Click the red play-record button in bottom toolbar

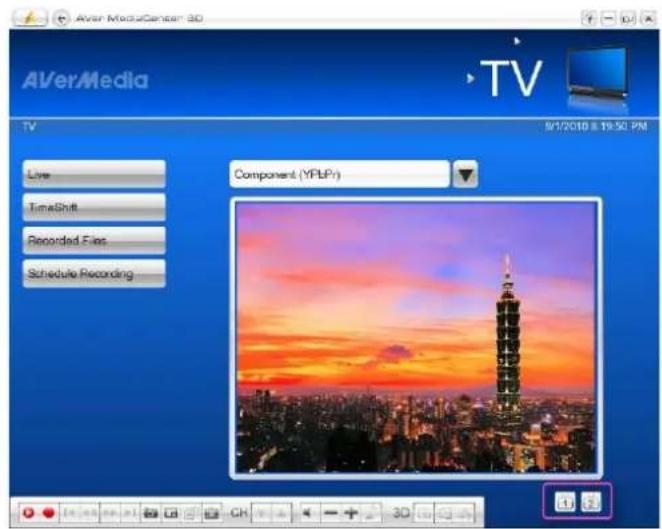pos(29,513)
